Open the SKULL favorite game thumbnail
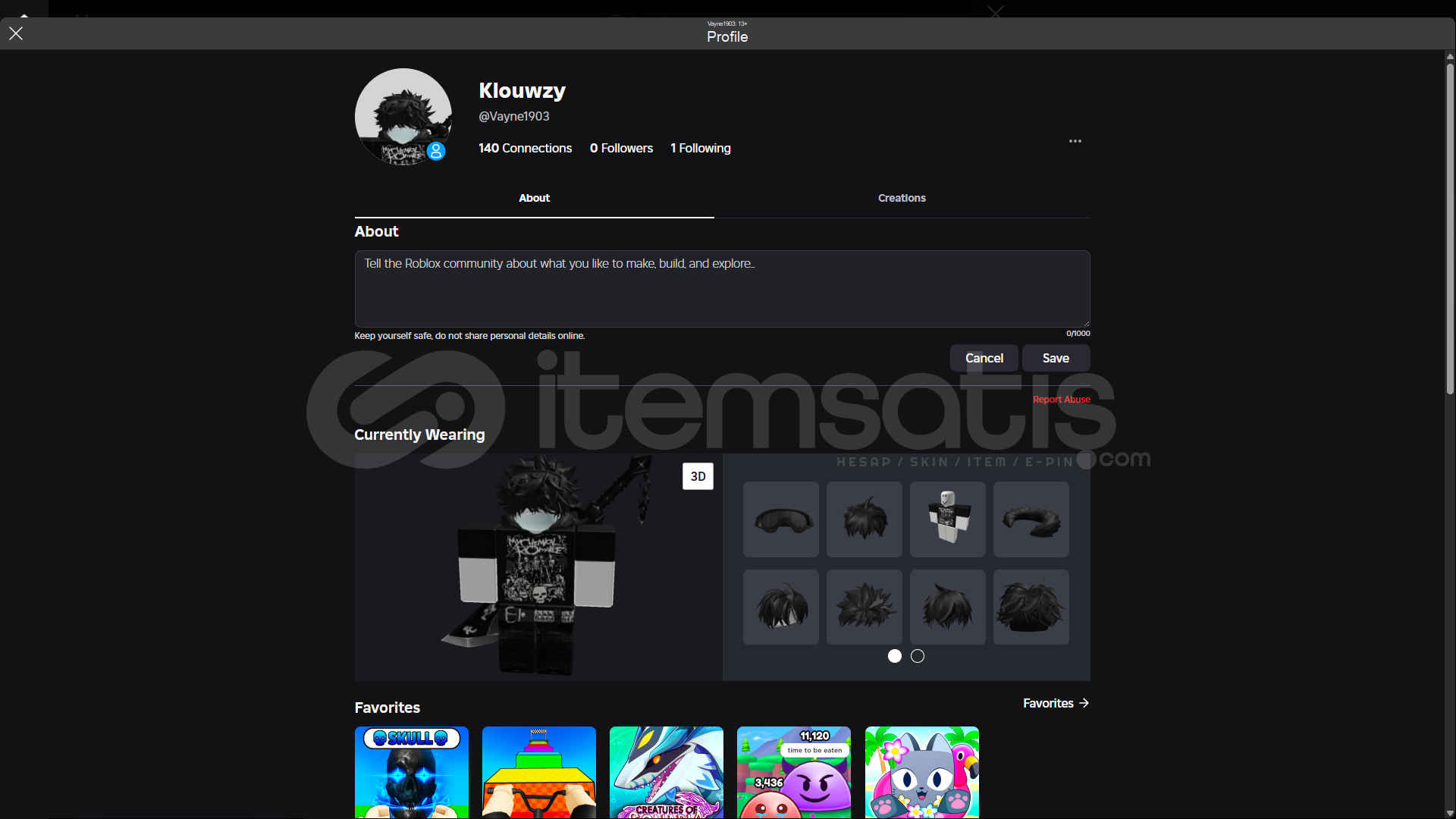This screenshot has width=1456, height=819. [x=412, y=772]
